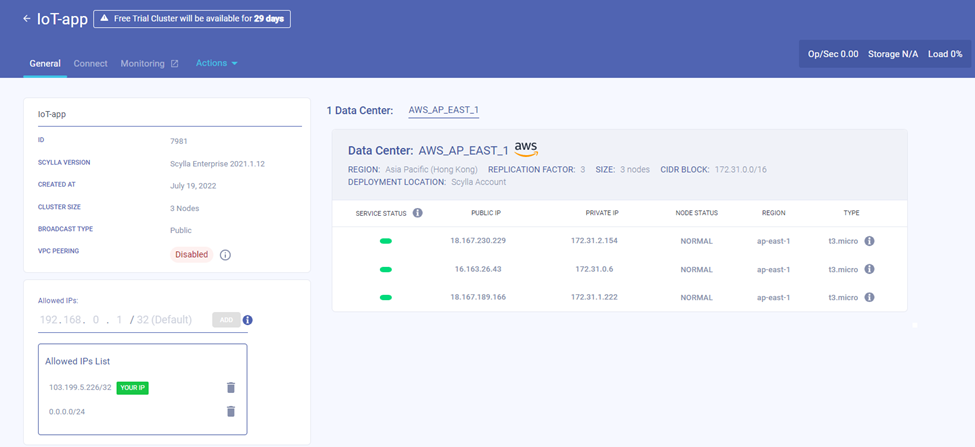Click PUBLIC IP column header
This screenshot has width=975, height=447.
pyautogui.click(x=486, y=213)
